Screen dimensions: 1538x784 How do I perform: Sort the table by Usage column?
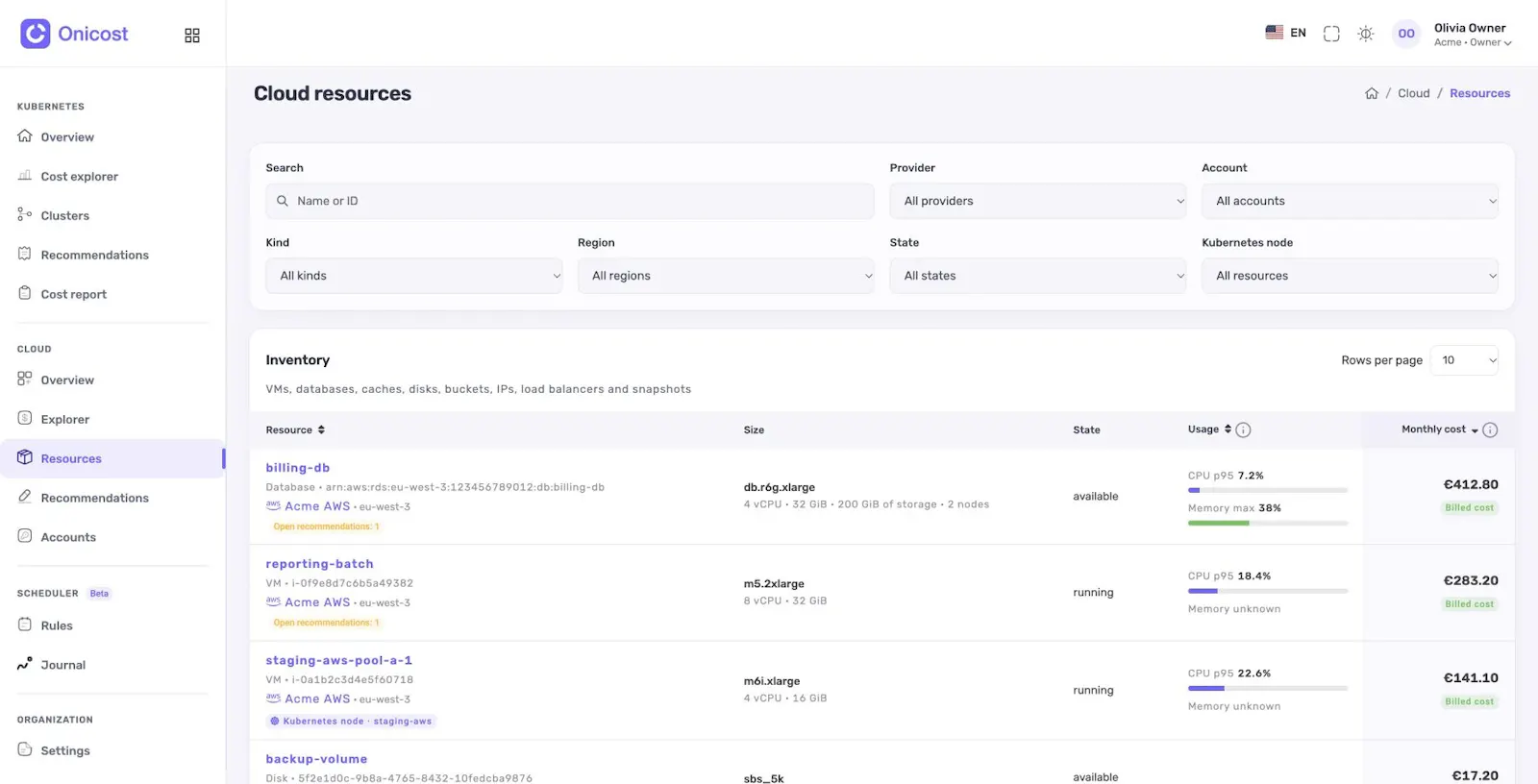point(1209,429)
